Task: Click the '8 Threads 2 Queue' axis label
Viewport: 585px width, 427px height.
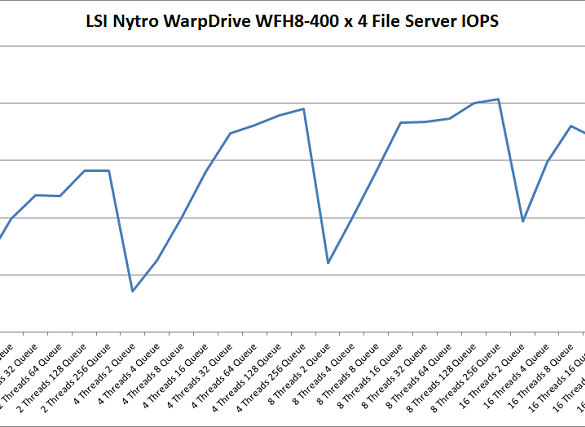Action: pos(298,374)
